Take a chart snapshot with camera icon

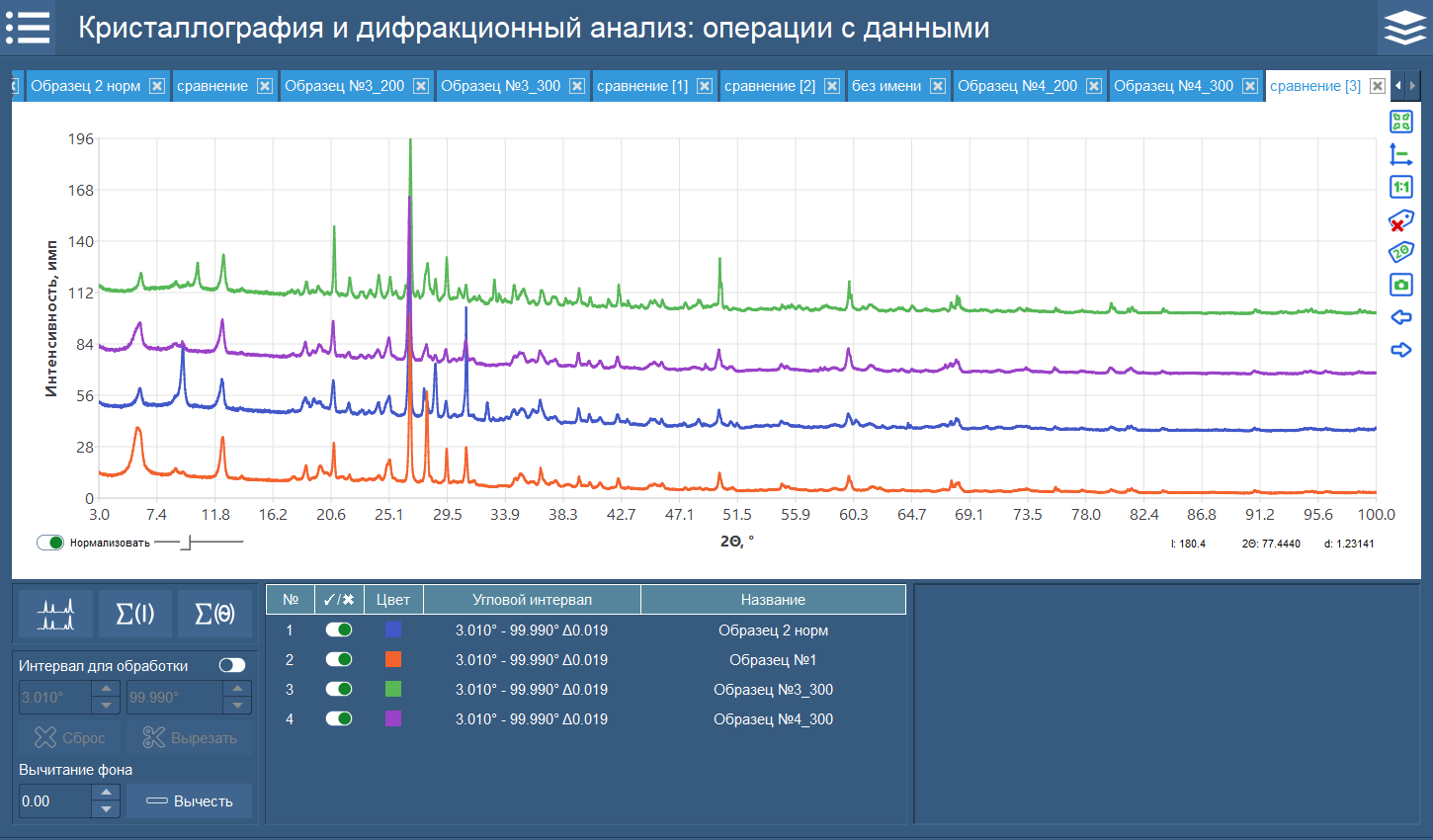click(x=1400, y=285)
